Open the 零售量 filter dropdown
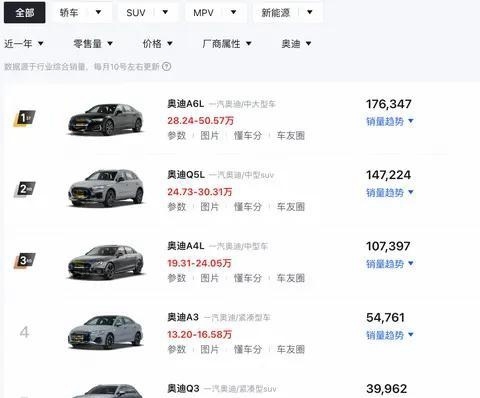 pos(93,43)
